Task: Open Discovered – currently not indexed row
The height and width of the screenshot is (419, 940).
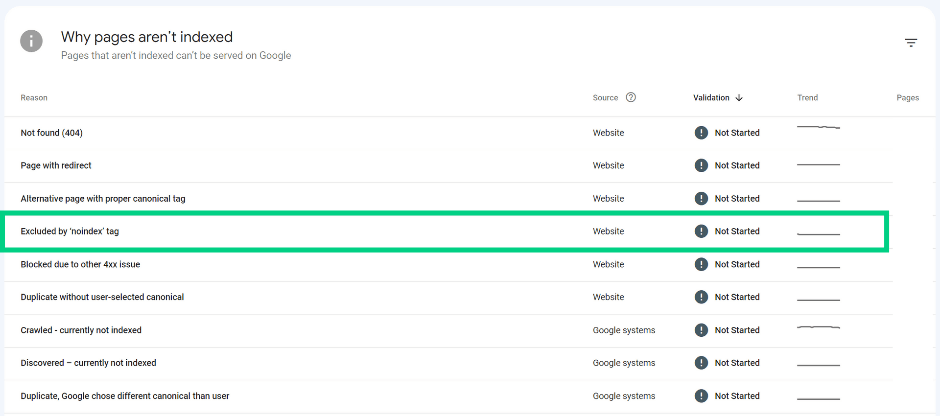Action: (448, 363)
